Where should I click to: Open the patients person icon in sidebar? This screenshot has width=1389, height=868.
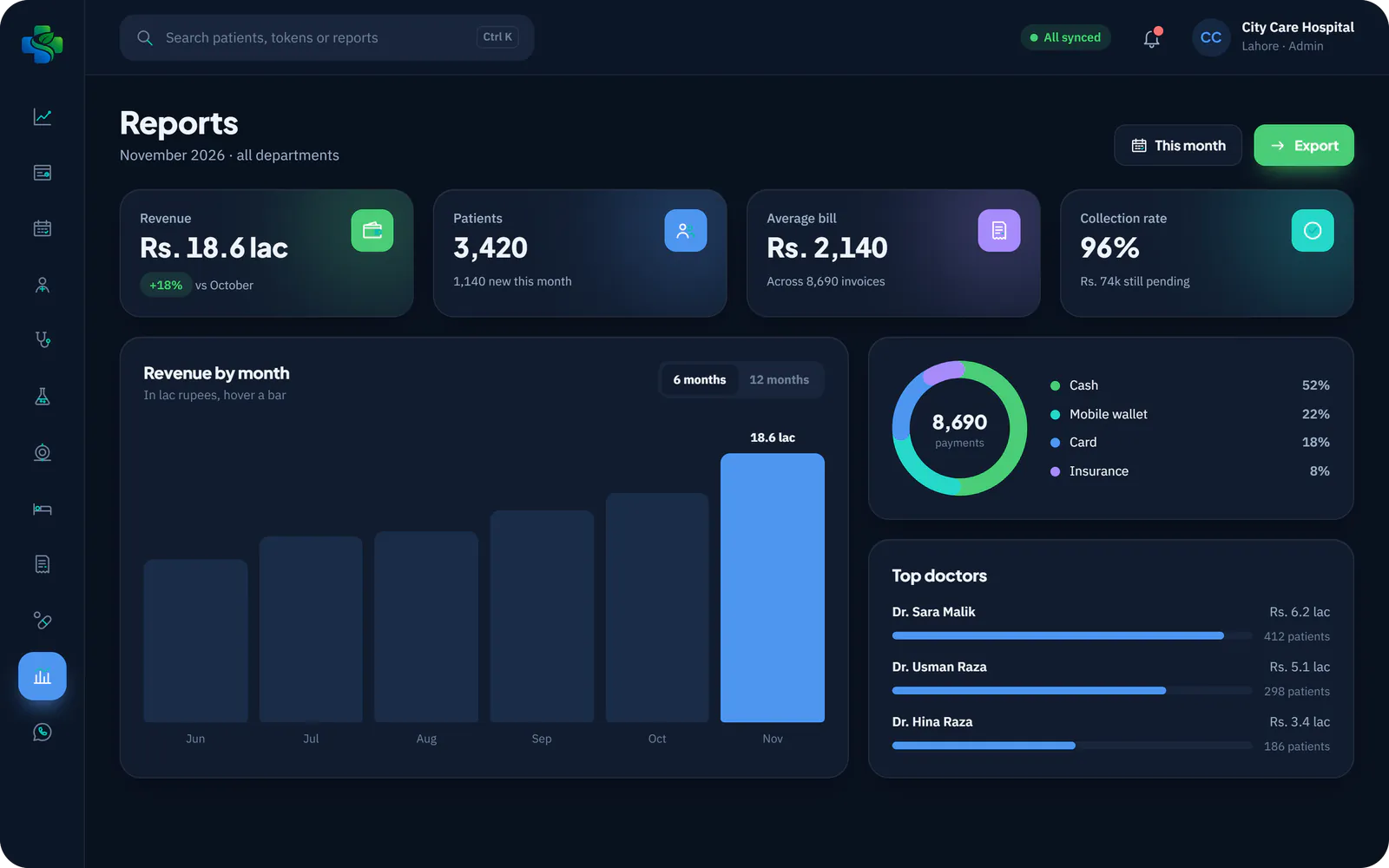point(42,285)
